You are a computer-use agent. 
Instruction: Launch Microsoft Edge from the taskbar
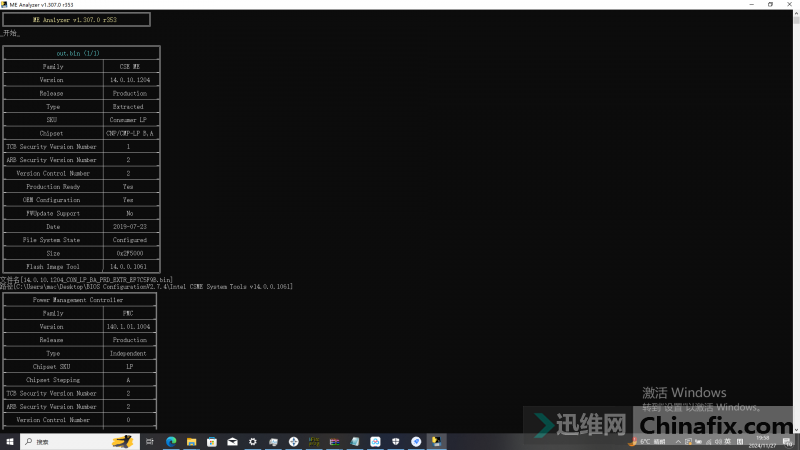pos(171,442)
